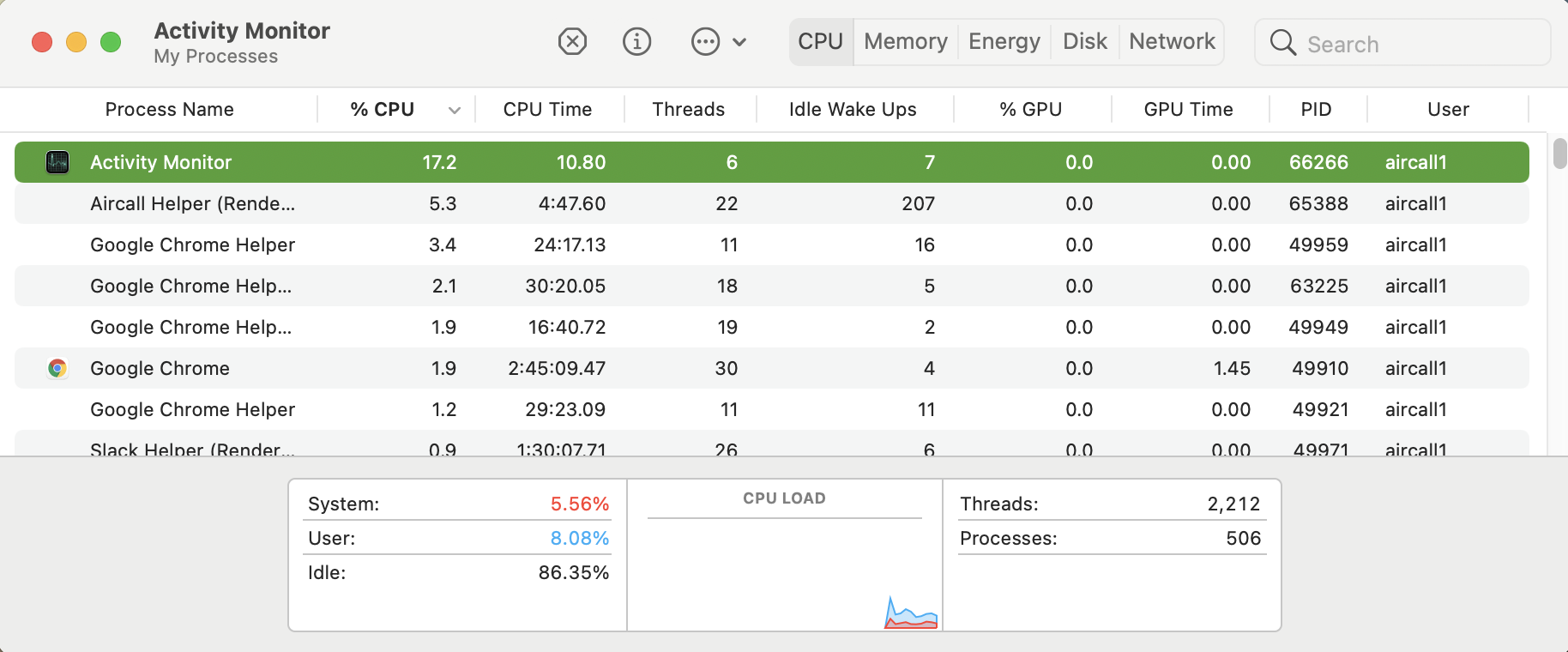Viewport: 1568px width, 652px height.
Task: Click CPU Time 2:45:09.47 for Google Chrome
Action: point(558,368)
